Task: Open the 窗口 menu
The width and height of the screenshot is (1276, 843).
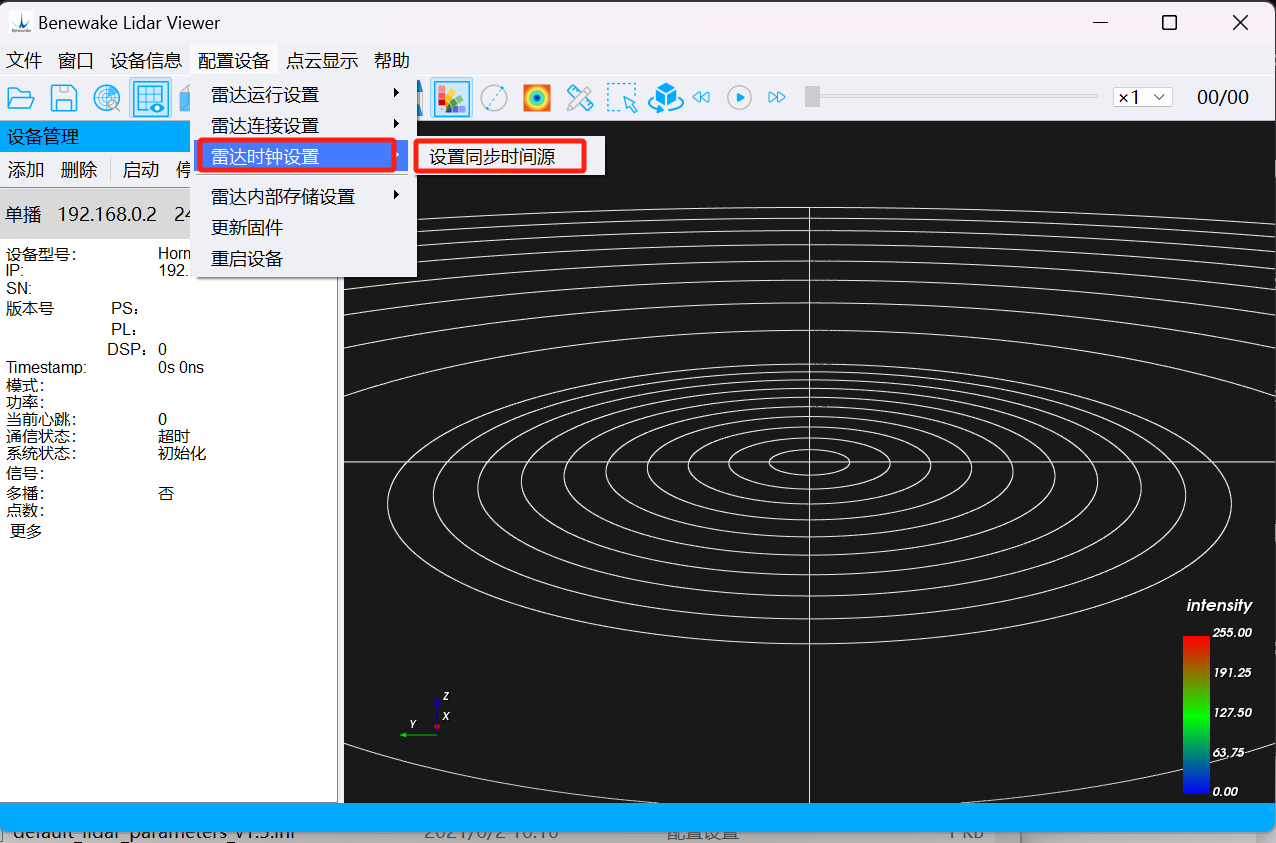Action: pyautogui.click(x=76, y=60)
